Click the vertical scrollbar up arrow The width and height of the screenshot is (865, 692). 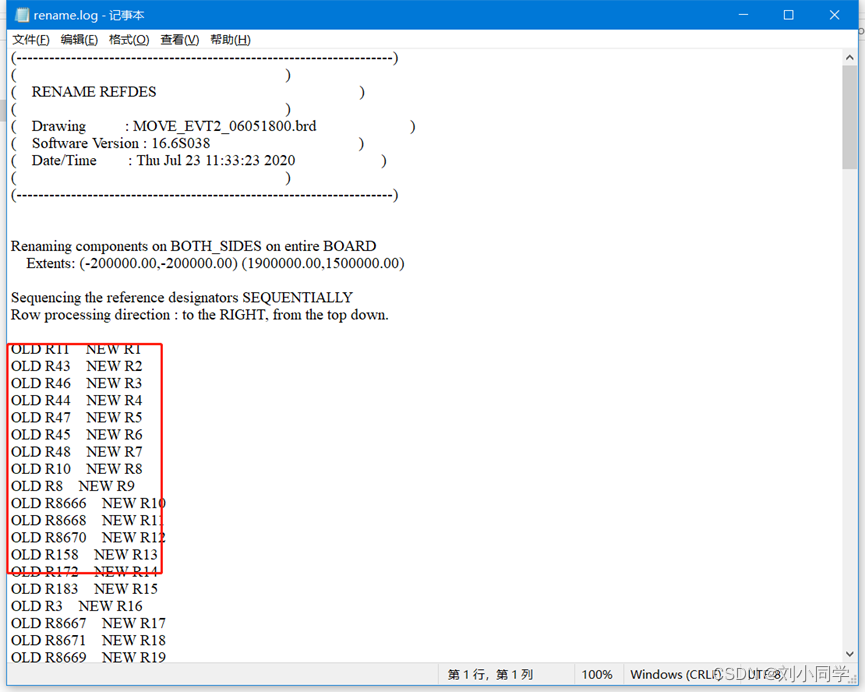tap(849, 58)
